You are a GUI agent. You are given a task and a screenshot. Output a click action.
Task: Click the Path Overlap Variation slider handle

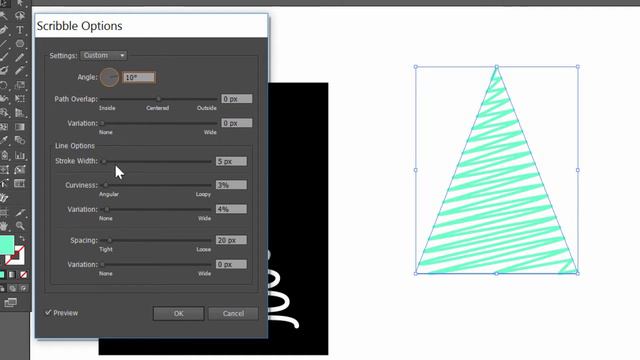click(x=102, y=123)
